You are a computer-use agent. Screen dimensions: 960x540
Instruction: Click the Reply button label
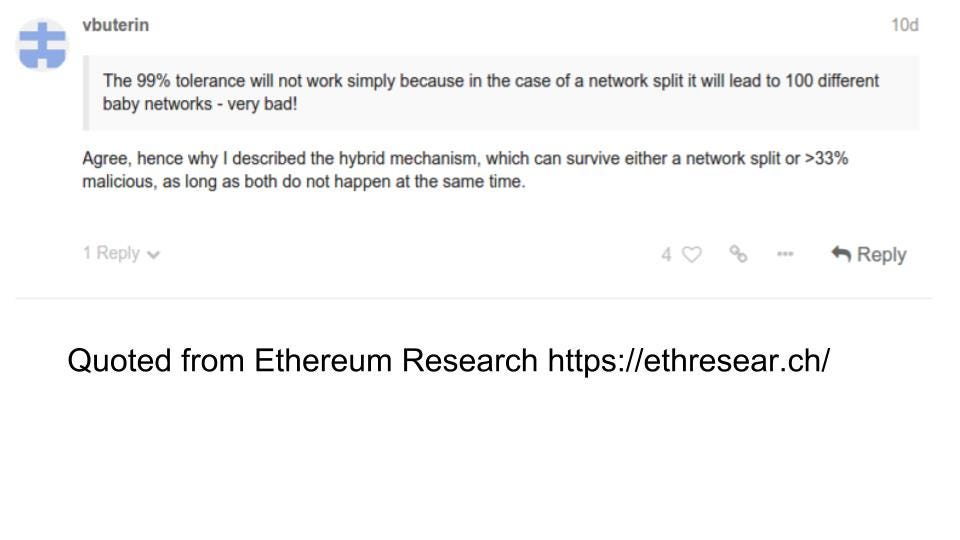tap(882, 254)
